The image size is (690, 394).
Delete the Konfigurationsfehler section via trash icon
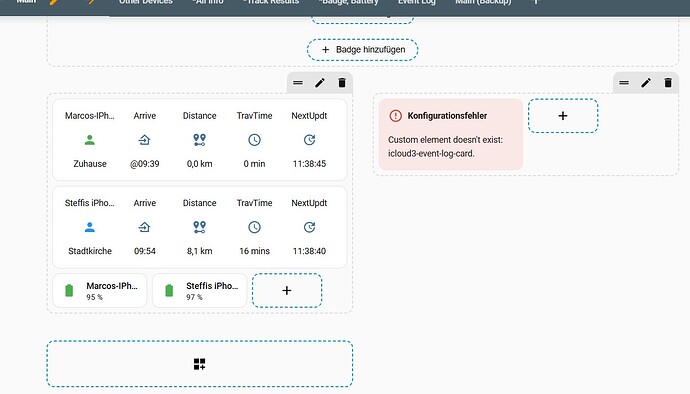tap(668, 83)
